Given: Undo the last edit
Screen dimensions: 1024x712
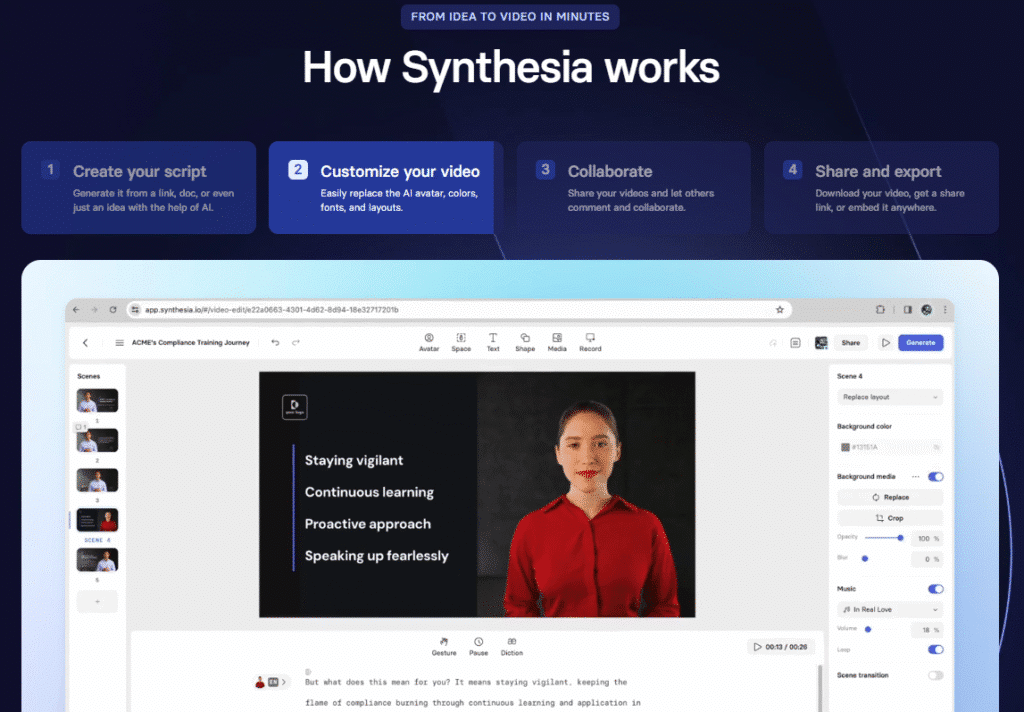Looking at the screenshot, I should tap(275, 342).
